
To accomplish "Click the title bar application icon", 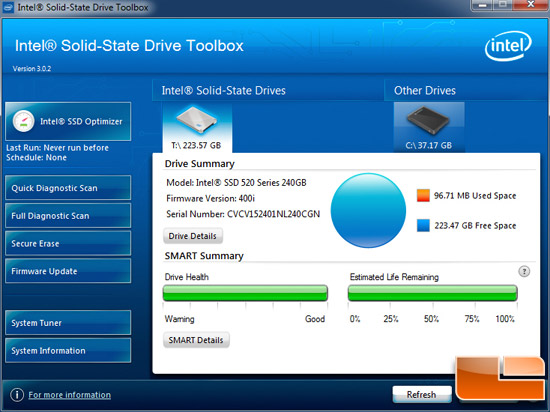I will pyautogui.click(x=8, y=7).
